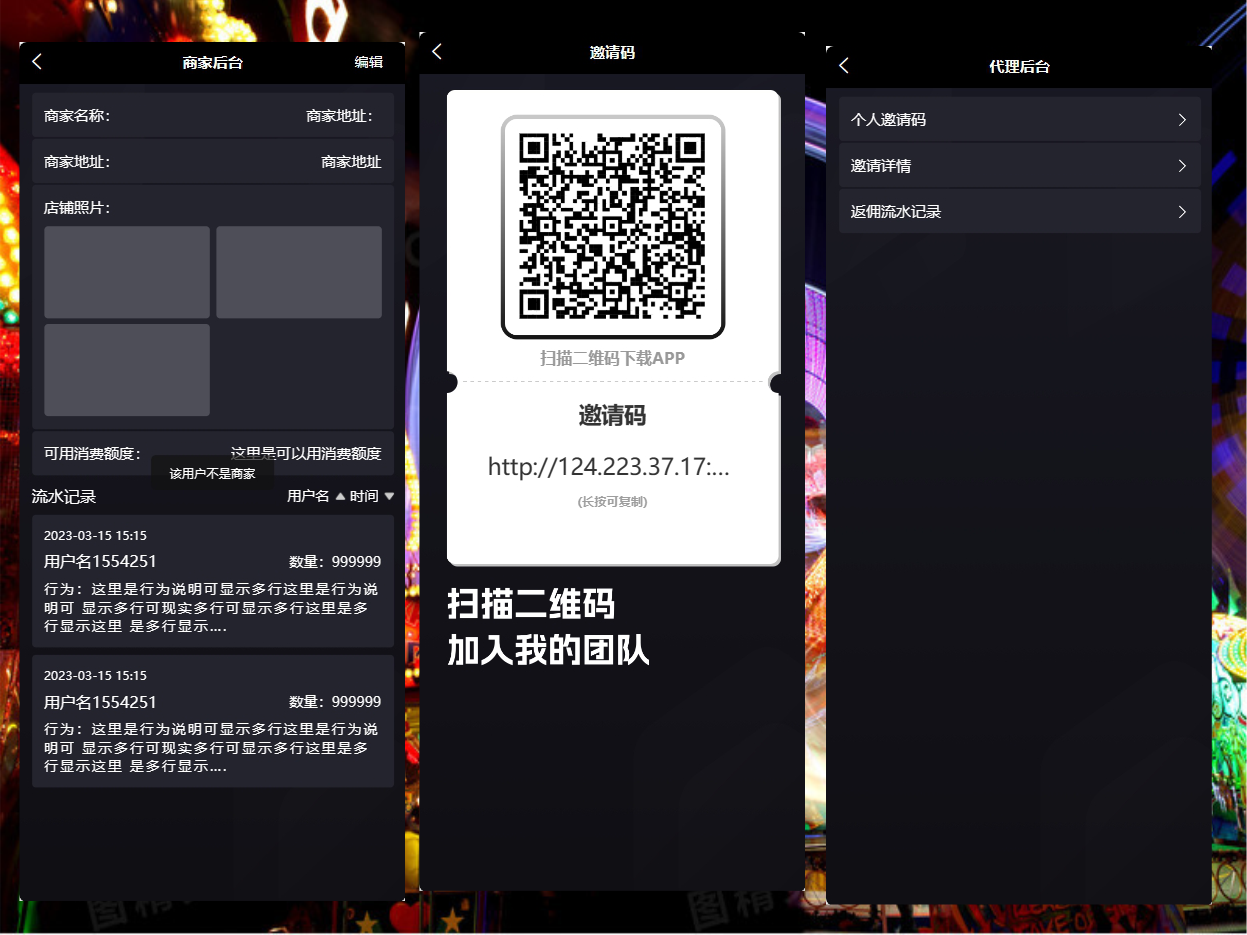Click the 商家名称 field row
Image resolution: width=1247 pixels, height=935 pixels.
pos(212,116)
